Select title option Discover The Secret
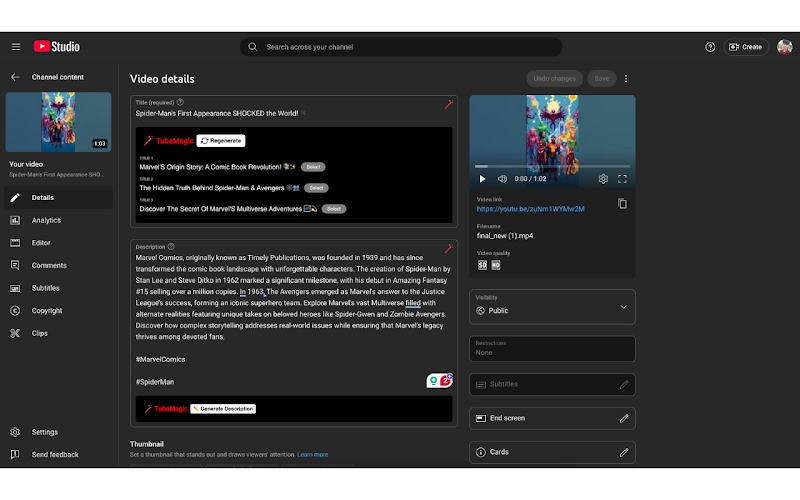Image resolution: width=800 pixels, height=500 pixels. pos(334,209)
